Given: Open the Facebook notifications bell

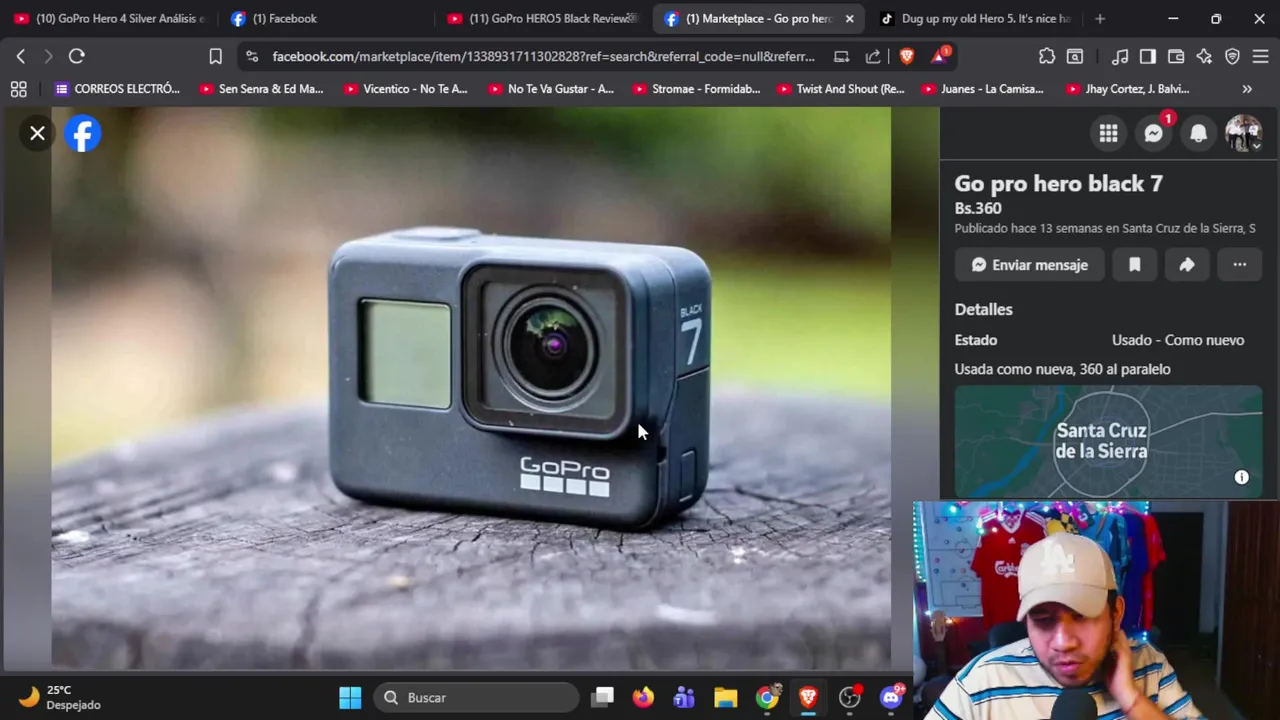Looking at the screenshot, I should pos(1198,133).
